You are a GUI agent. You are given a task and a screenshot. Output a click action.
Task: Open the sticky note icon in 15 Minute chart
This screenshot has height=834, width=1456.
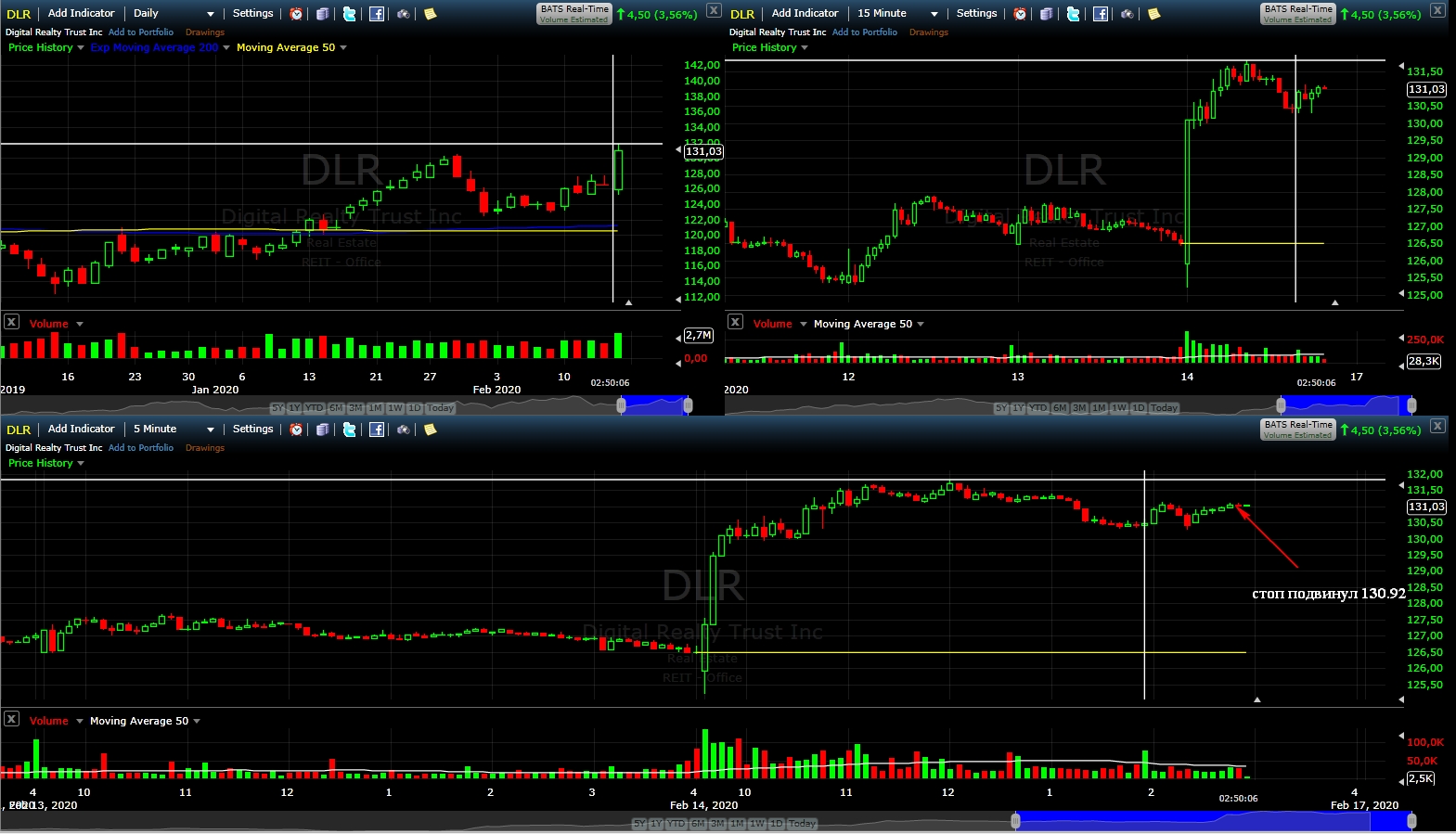(x=1153, y=14)
